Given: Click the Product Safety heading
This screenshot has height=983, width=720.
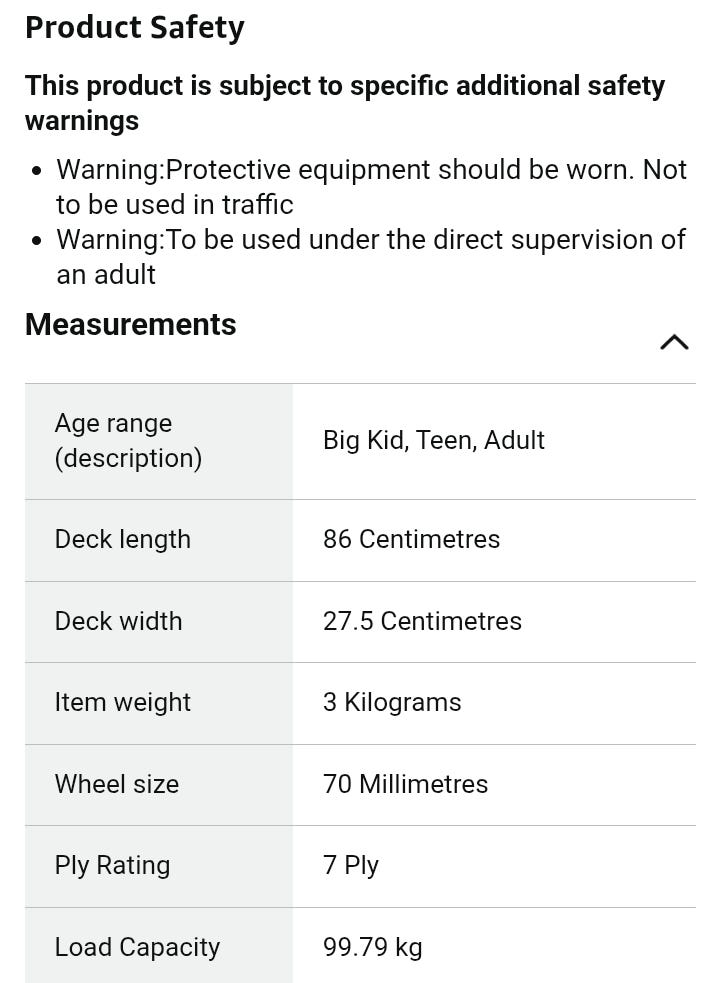Looking at the screenshot, I should 134,28.
